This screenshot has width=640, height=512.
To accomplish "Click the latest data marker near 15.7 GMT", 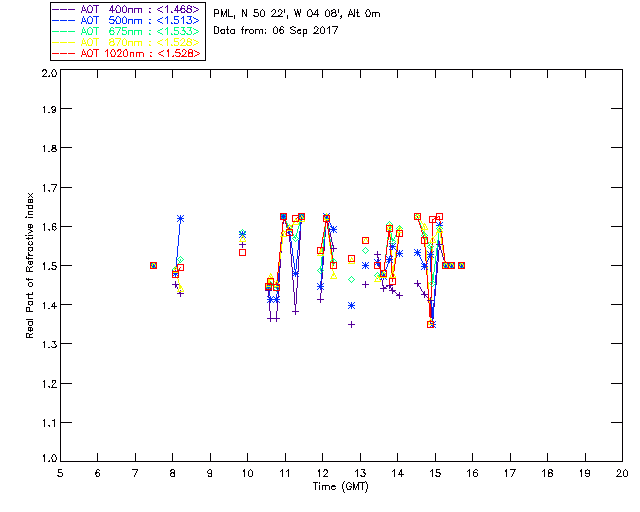I will pos(461,265).
